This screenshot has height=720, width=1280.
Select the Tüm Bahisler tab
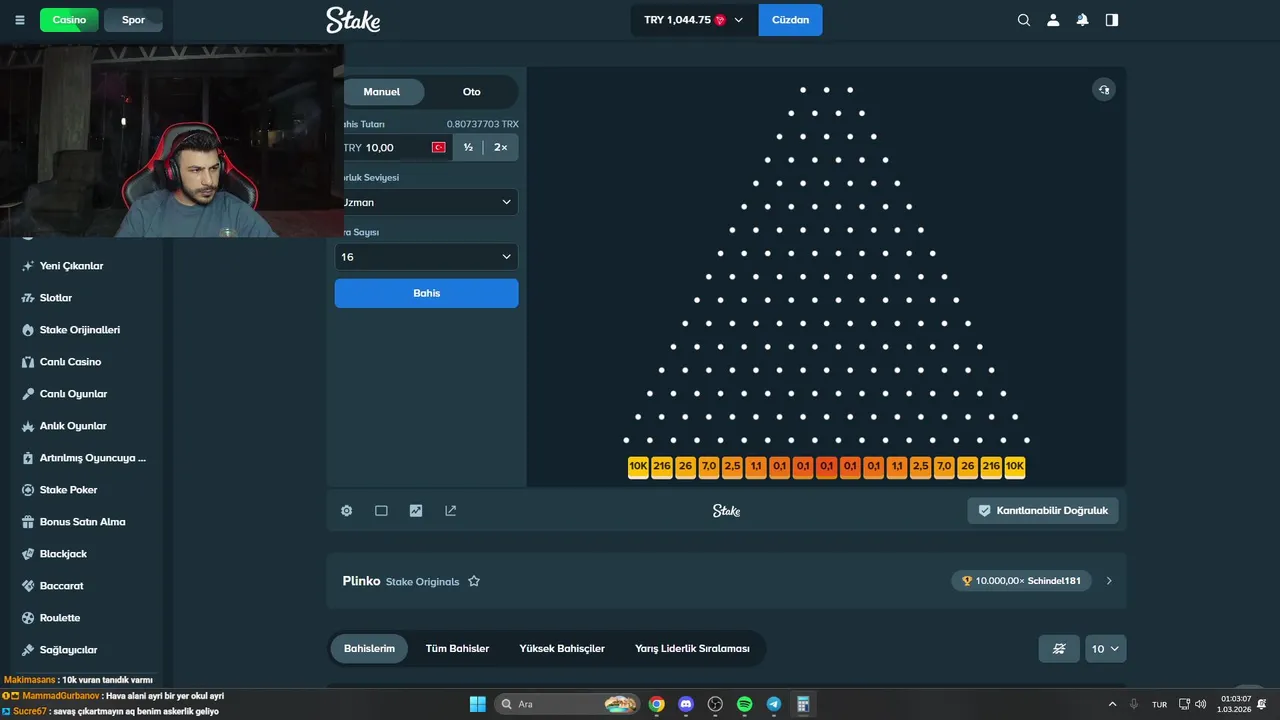(x=457, y=649)
